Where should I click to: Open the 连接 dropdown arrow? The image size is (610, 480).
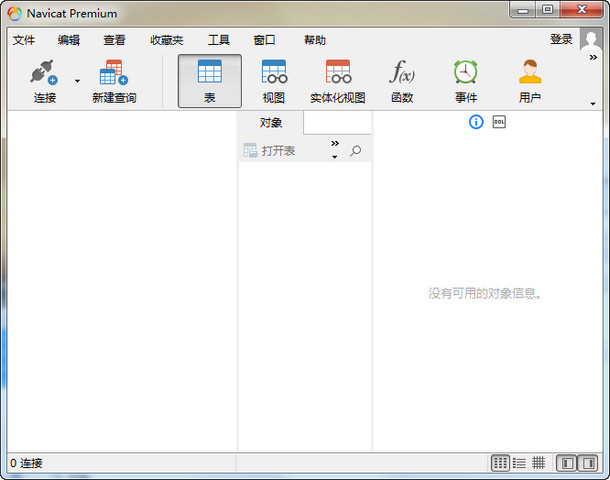[x=77, y=81]
